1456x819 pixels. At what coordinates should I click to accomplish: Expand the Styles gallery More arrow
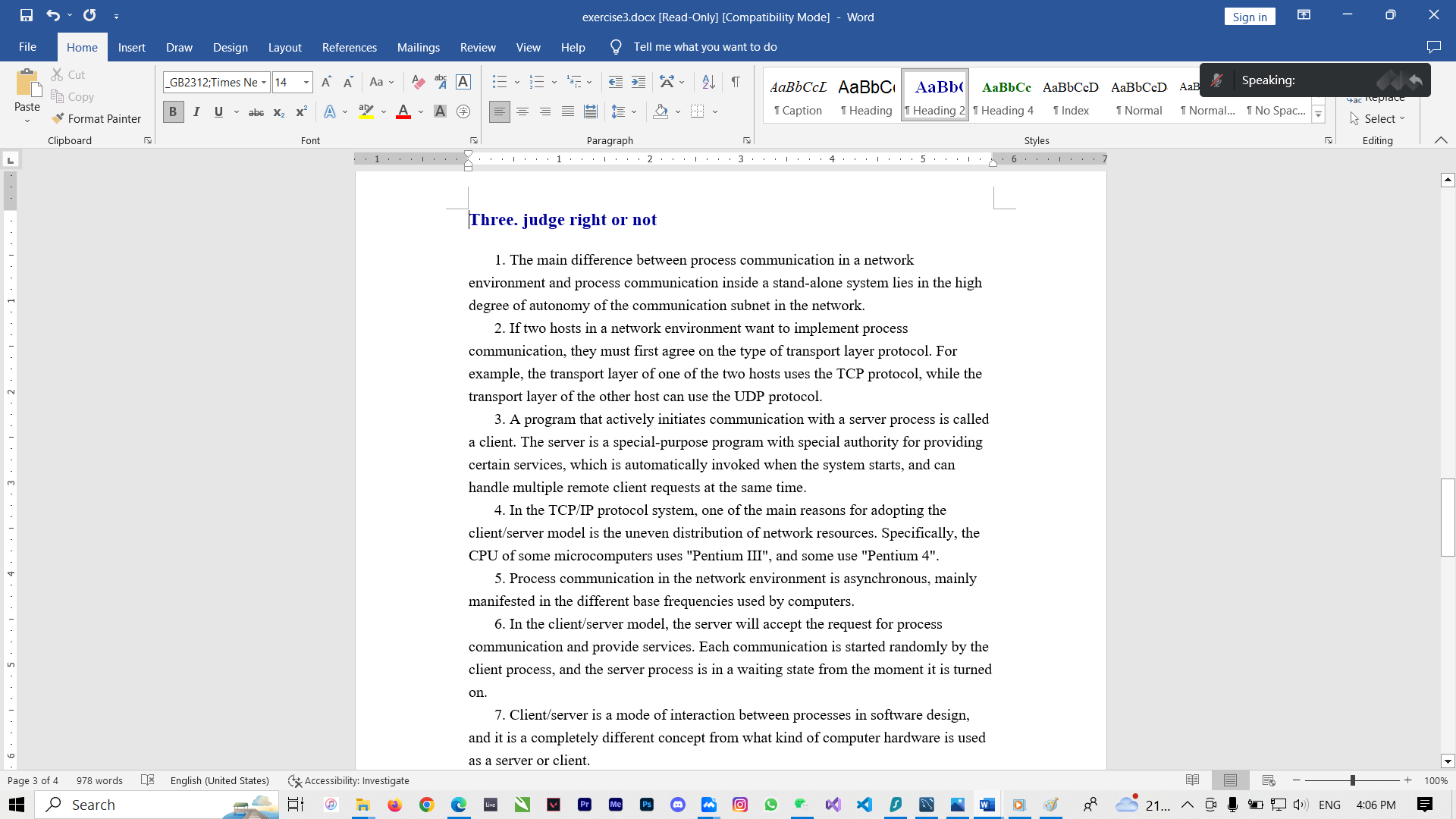(1319, 115)
